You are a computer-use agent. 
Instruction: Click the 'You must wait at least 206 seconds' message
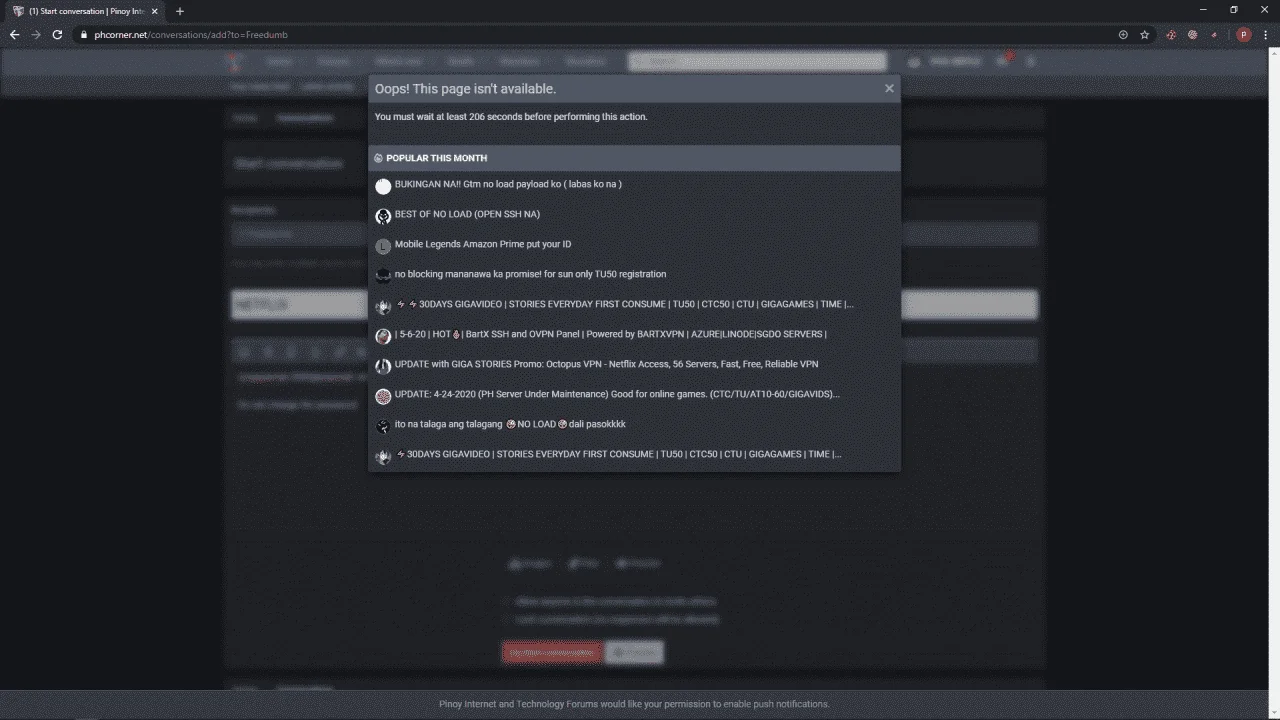[x=511, y=117]
